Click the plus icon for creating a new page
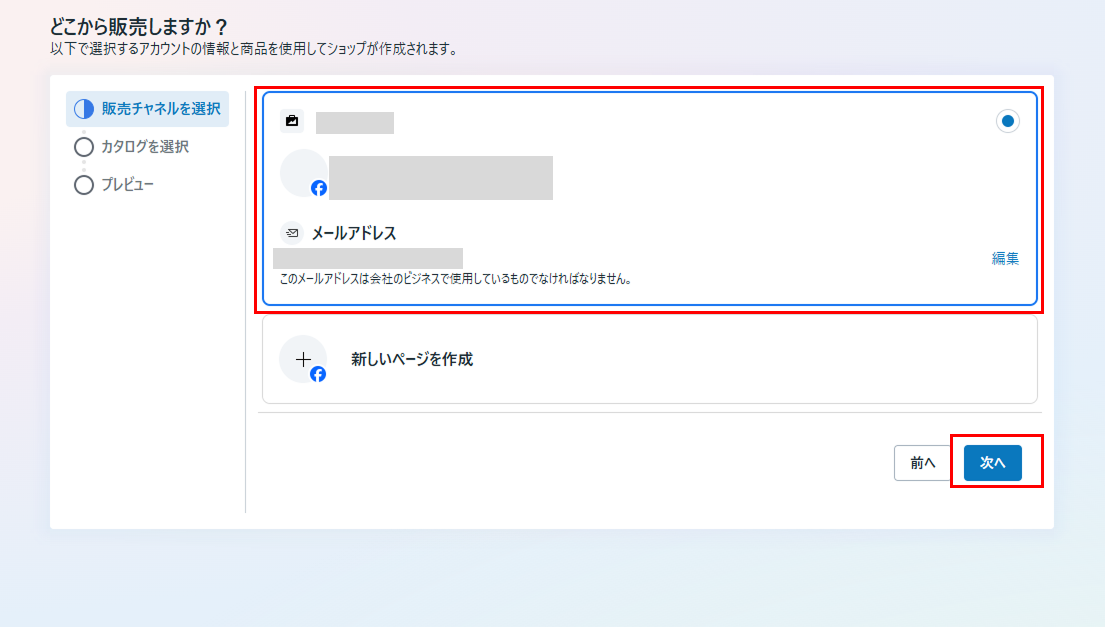The height and width of the screenshot is (627, 1105). click(303, 359)
